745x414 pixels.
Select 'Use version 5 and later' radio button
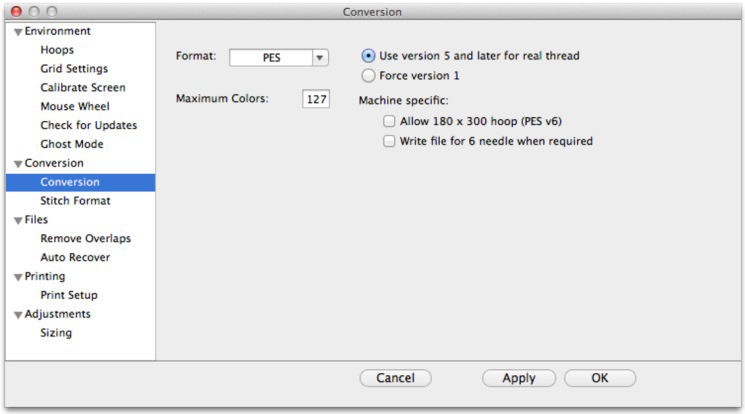coord(369,56)
